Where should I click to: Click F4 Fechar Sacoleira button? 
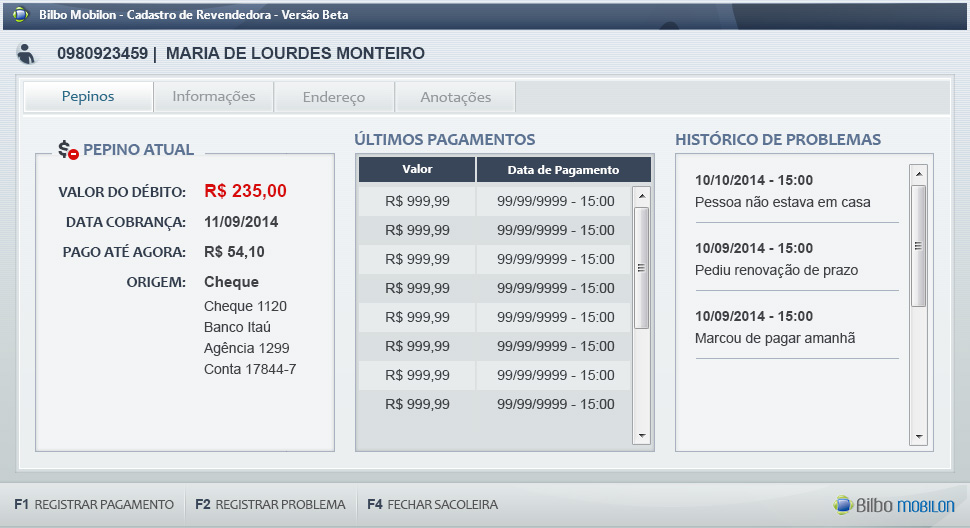[433, 505]
